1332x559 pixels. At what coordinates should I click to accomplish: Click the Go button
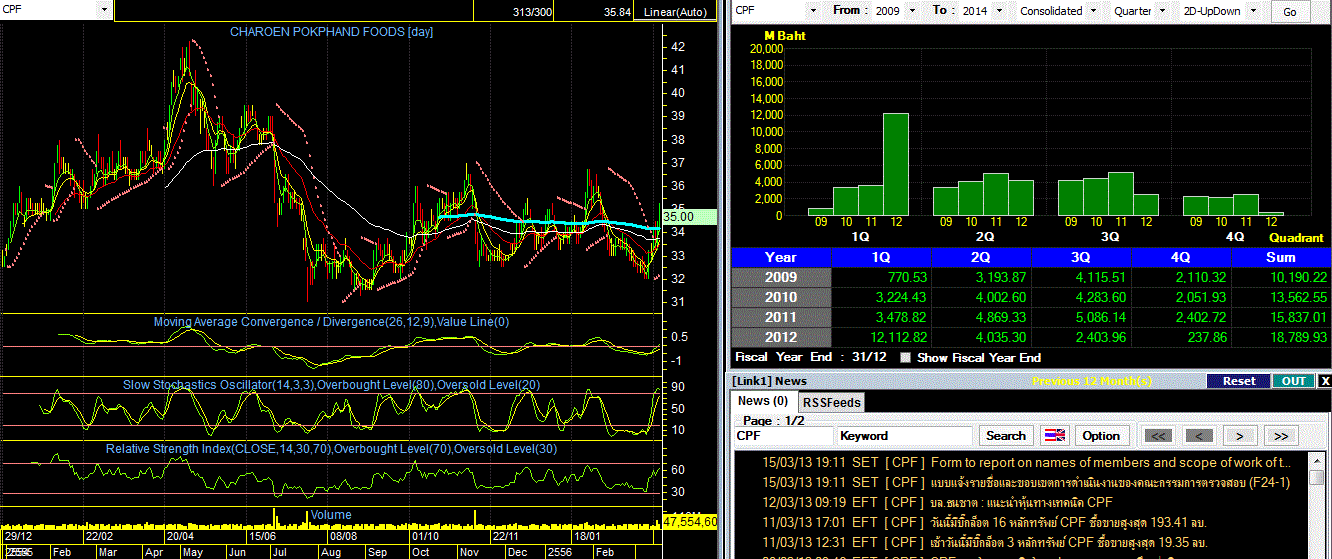(1290, 12)
